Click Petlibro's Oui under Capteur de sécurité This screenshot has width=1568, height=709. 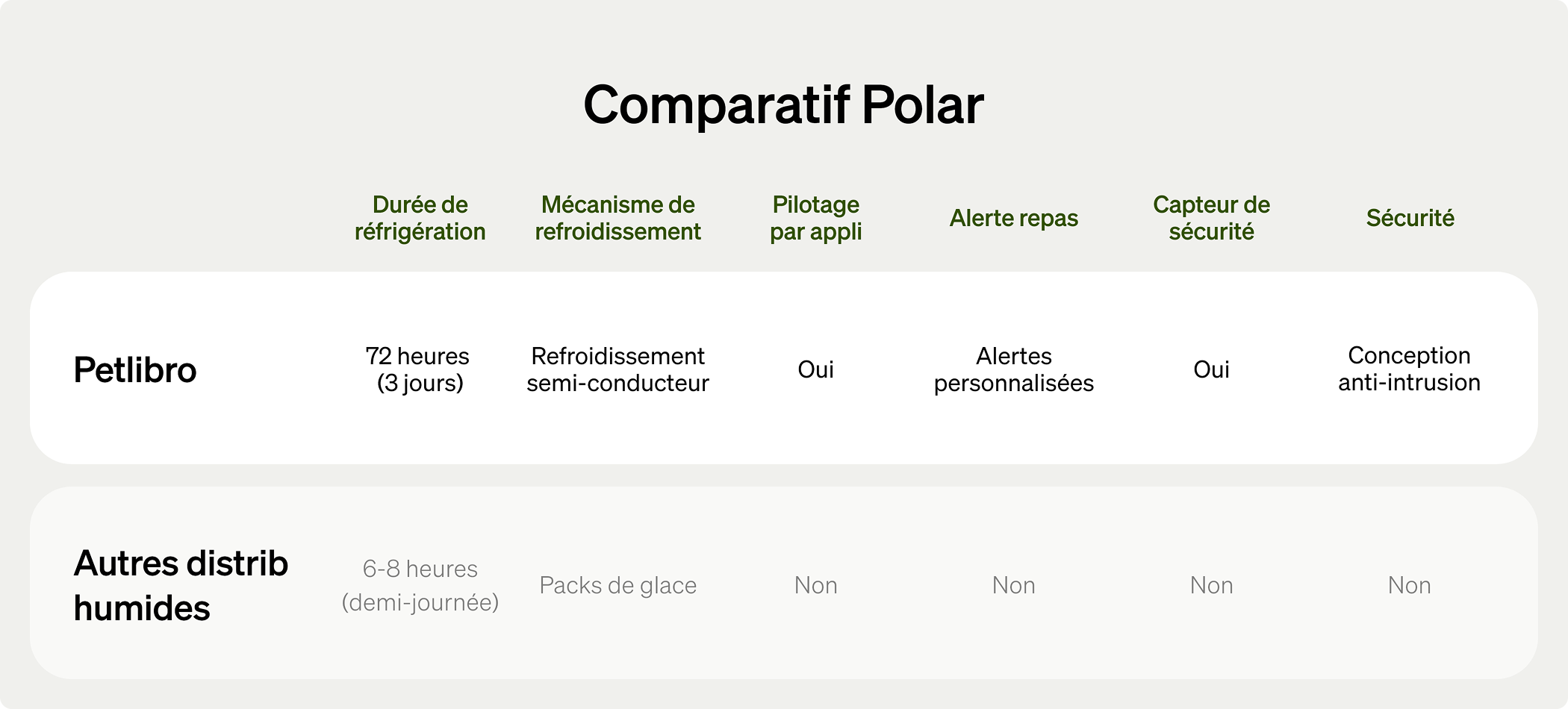click(1211, 369)
